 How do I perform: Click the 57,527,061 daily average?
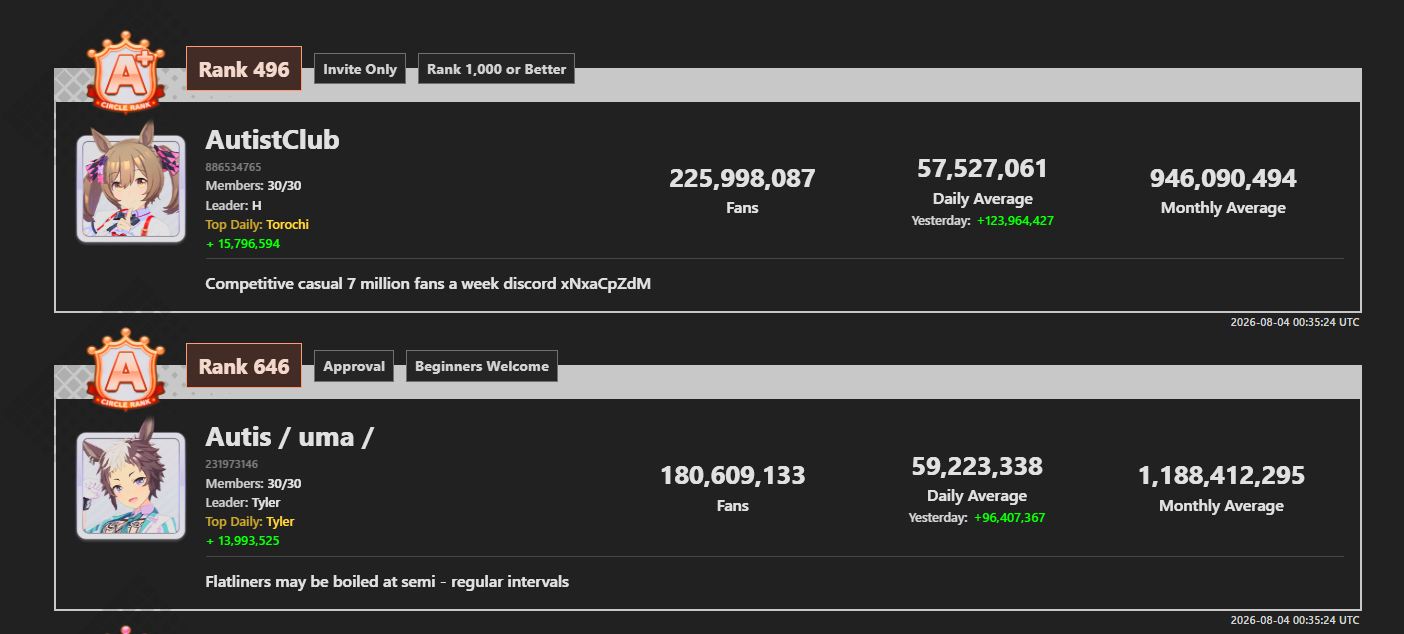click(982, 168)
